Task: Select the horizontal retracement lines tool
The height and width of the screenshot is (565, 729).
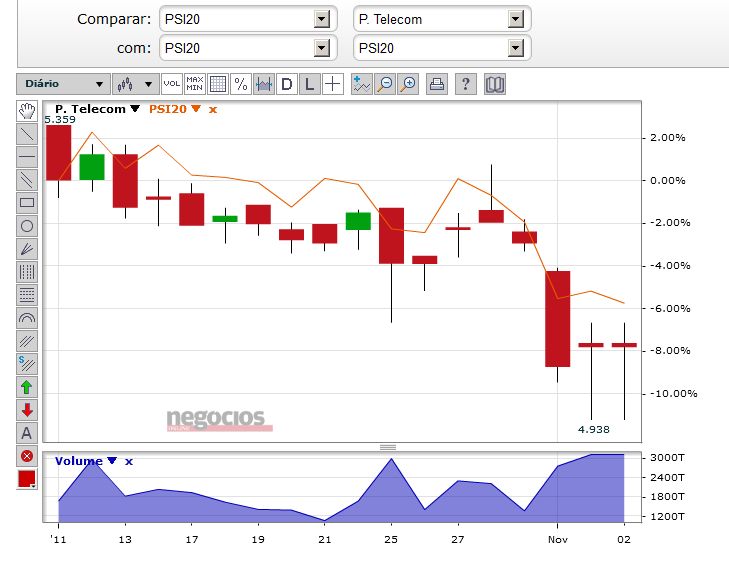Action: (x=27, y=295)
